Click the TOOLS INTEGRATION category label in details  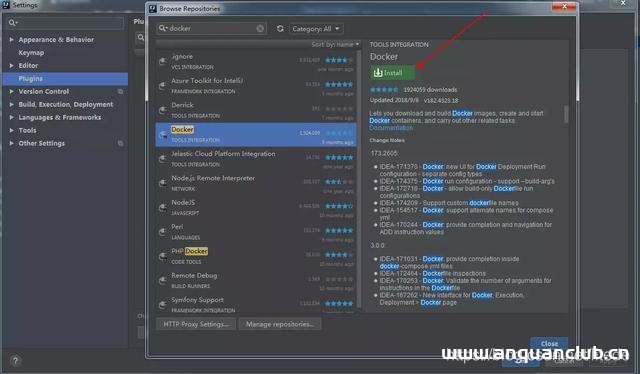399,45
